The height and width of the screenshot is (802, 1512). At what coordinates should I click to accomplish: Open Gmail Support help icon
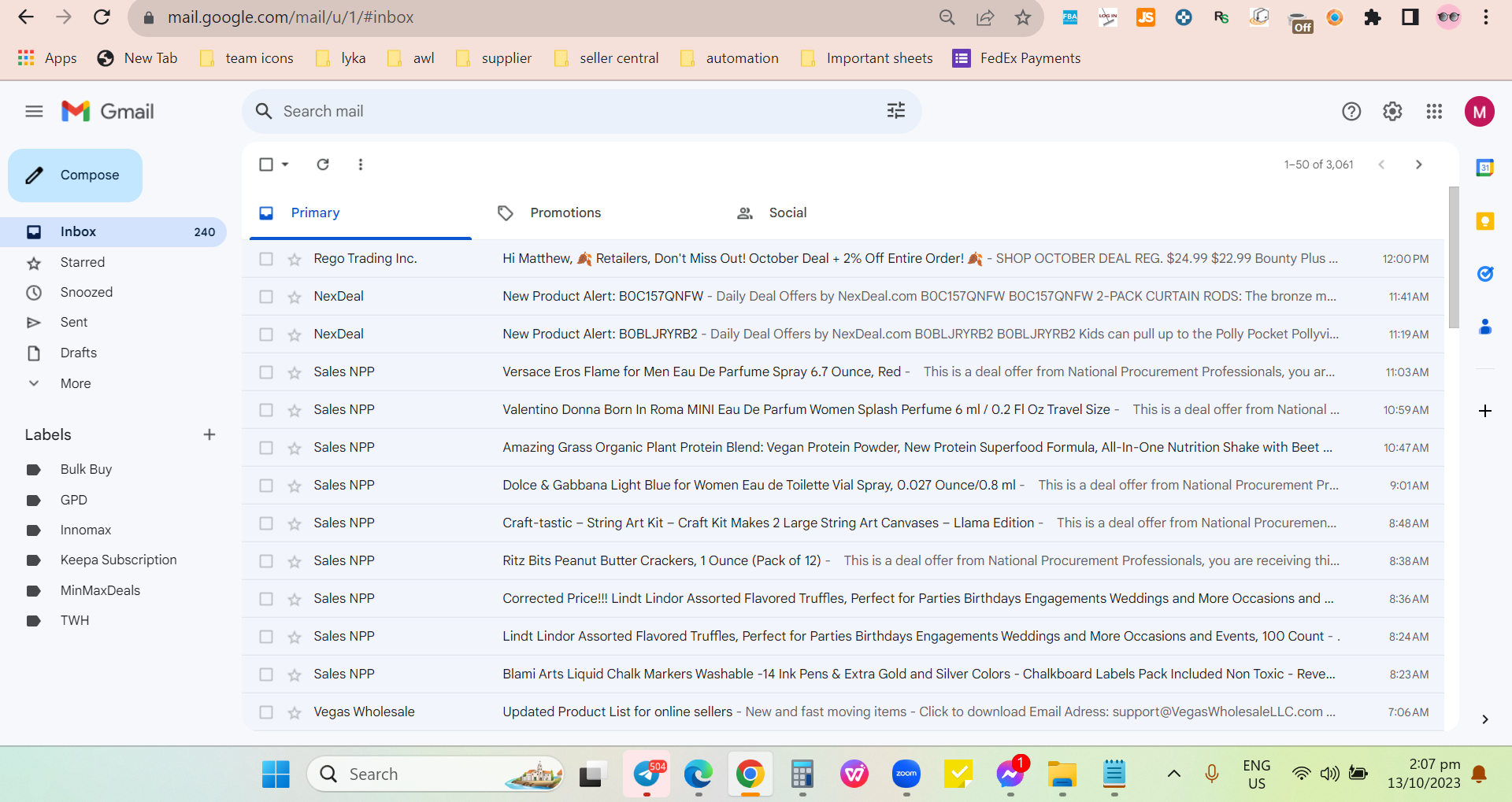1351,112
